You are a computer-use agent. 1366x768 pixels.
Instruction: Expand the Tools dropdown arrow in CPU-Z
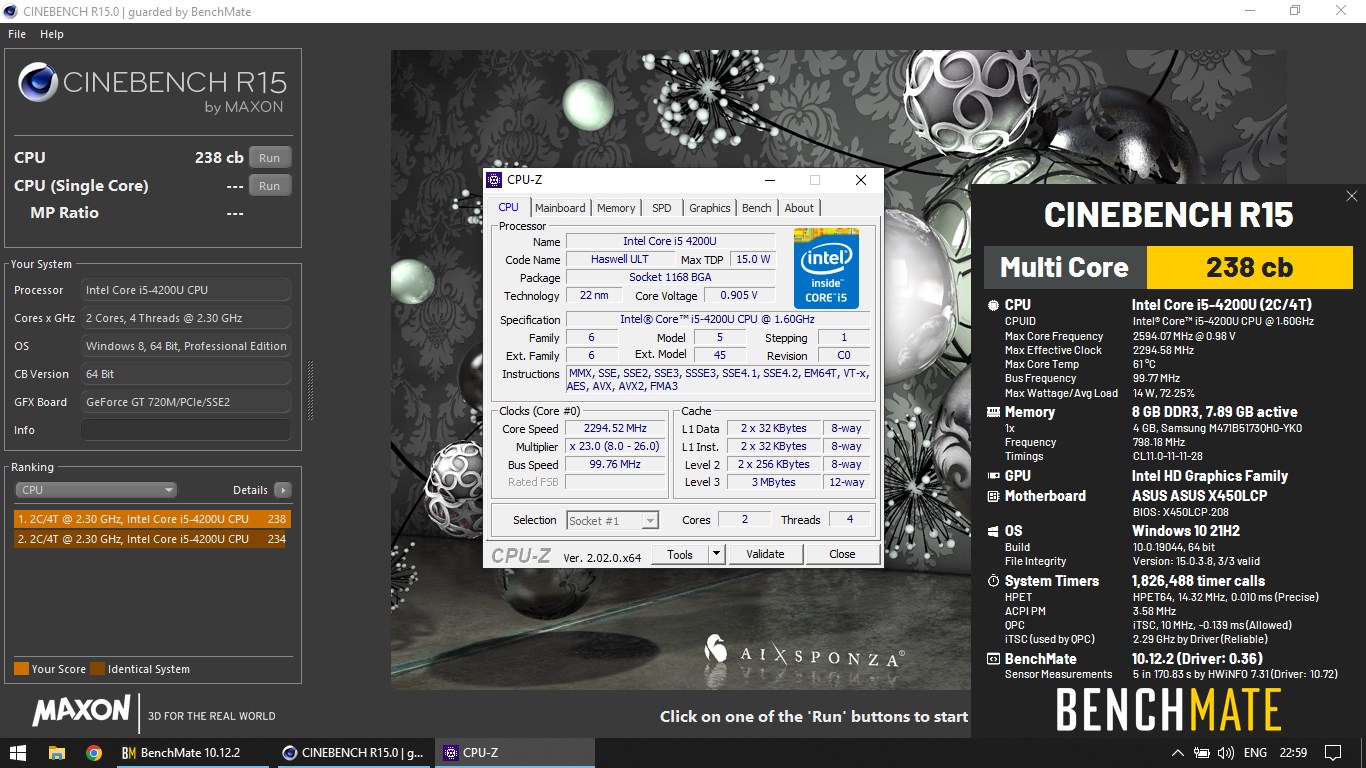pos(716,554)
